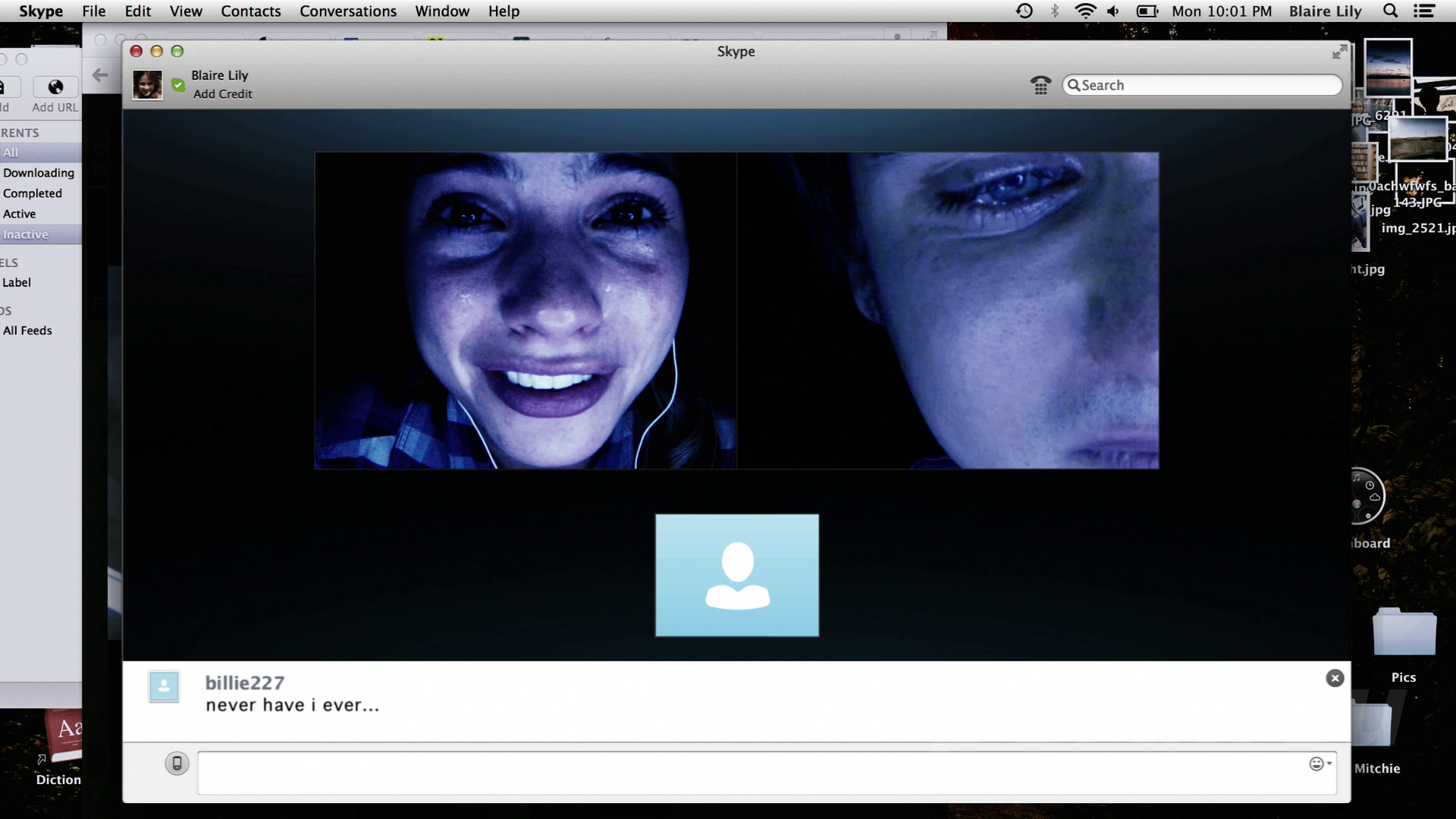Viewport: 1456px width, 819px height.
Task: Click the back arrow in the background window
Action: [x=100, y=74]
